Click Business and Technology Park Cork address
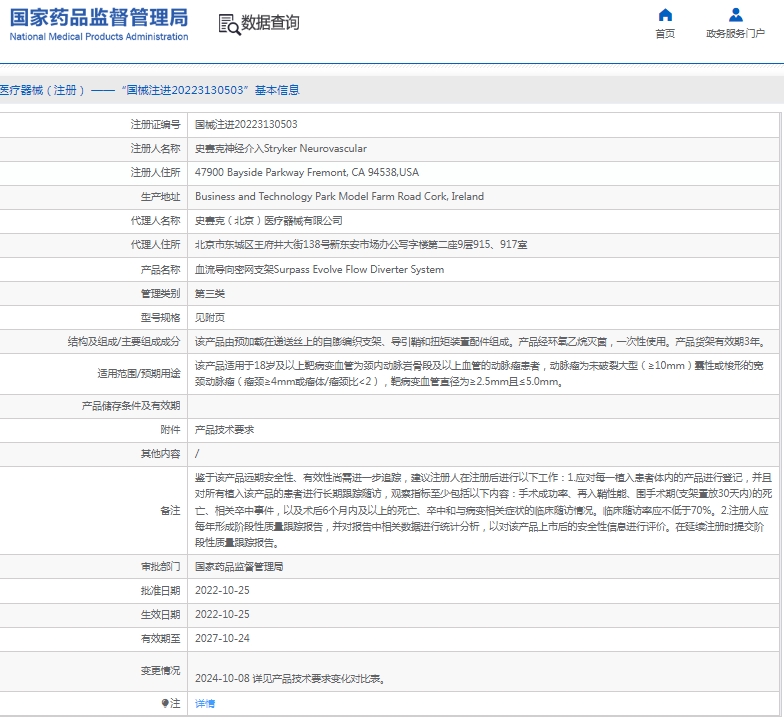 point(339,196)
